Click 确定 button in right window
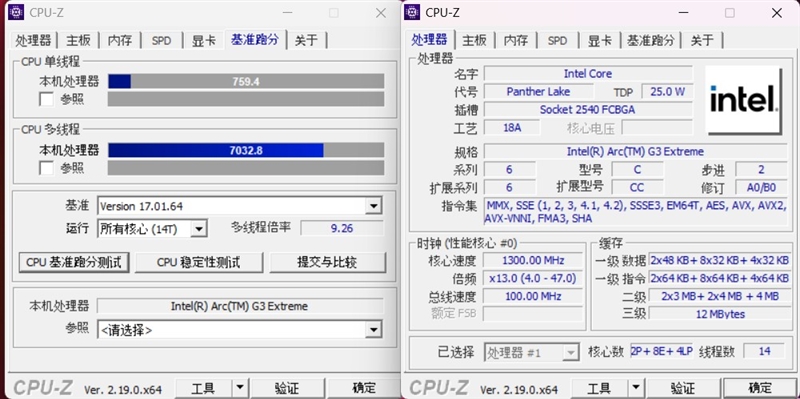The image size is (800, 399). tap(760, 388)
